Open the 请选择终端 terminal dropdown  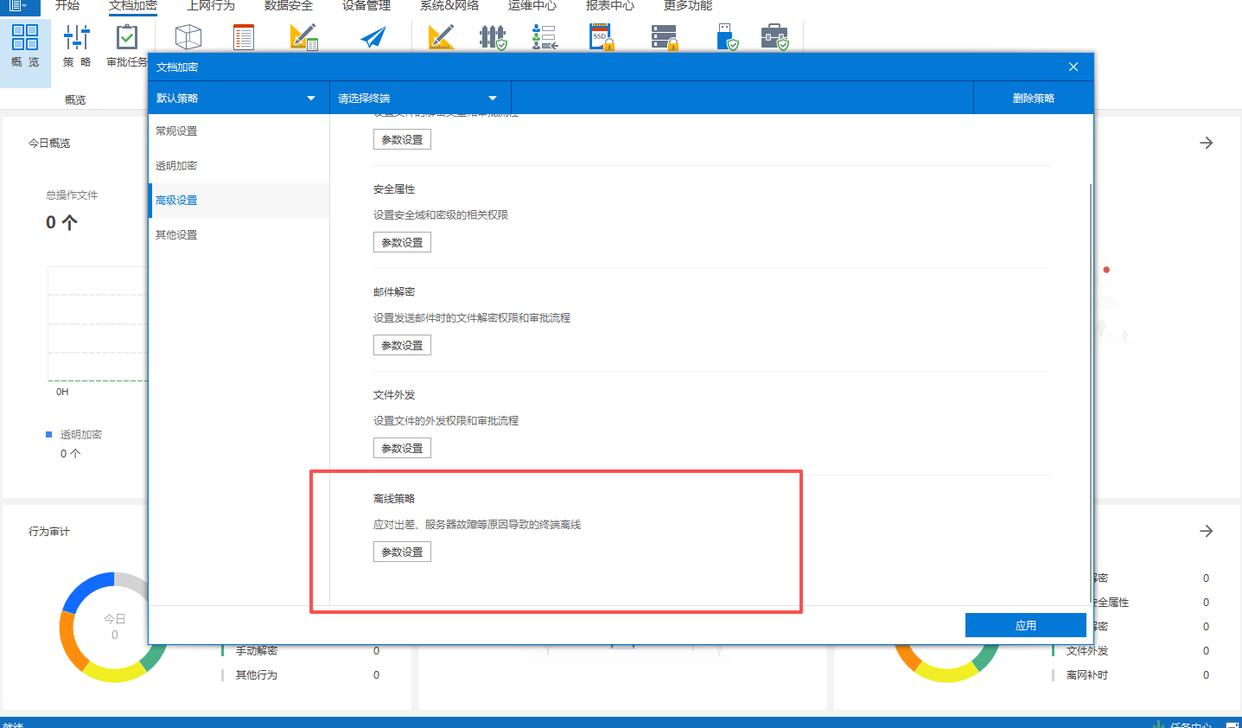420,98
